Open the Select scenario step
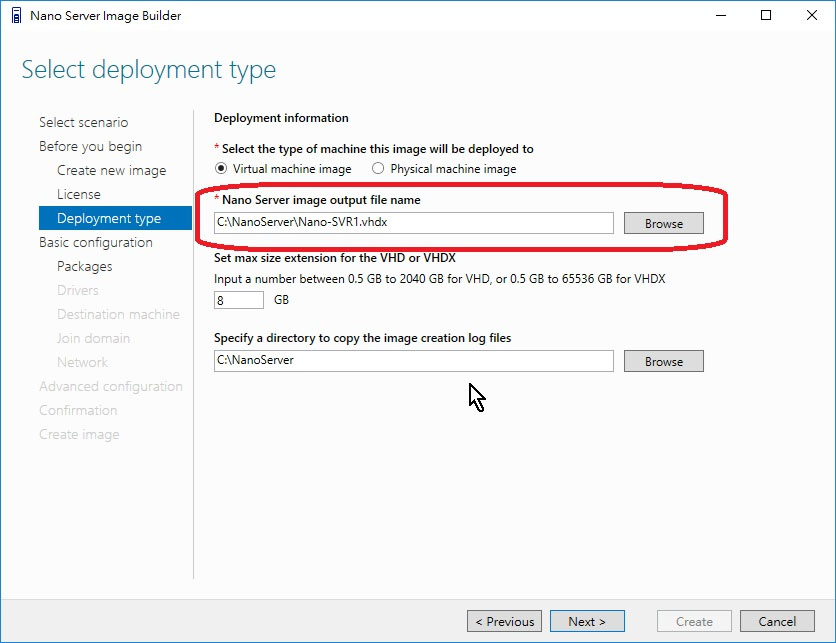This screenshot has width=836, height=643. [84, 122]
